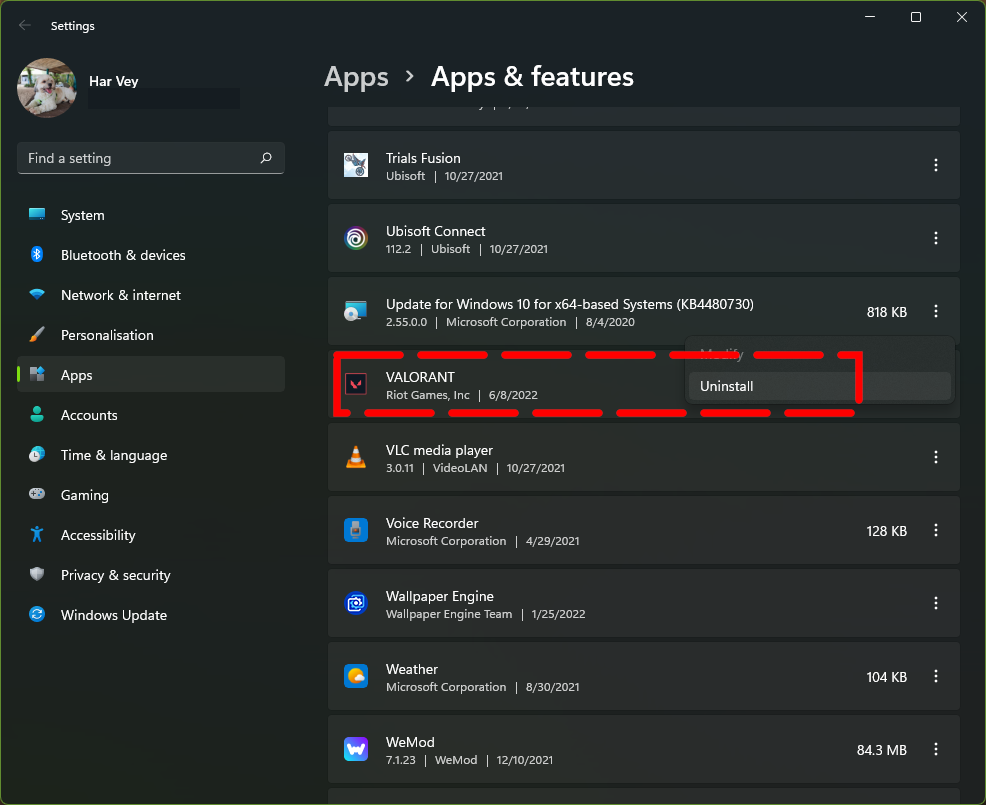Image resolution: width=986 pixels, height=805 pixels.
Task: Open more options for Weather
Action: pos(936,676)
